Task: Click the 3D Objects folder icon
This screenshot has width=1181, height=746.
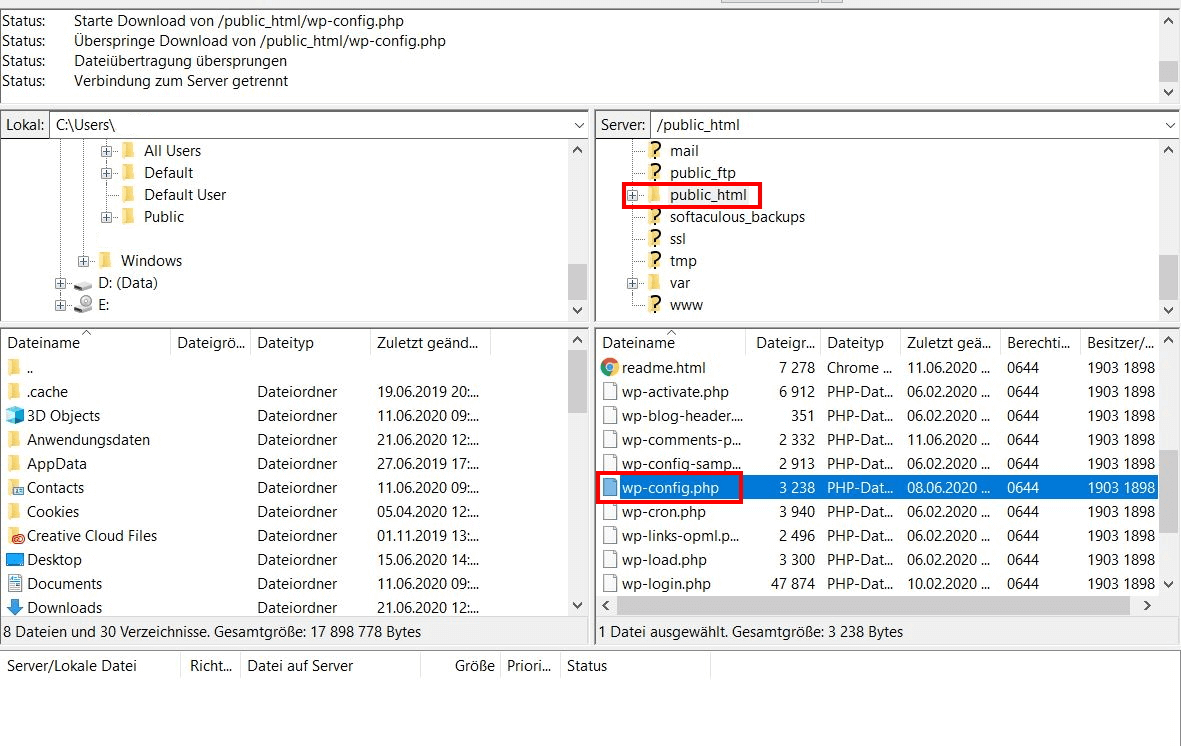Action: tap(14, 415)
